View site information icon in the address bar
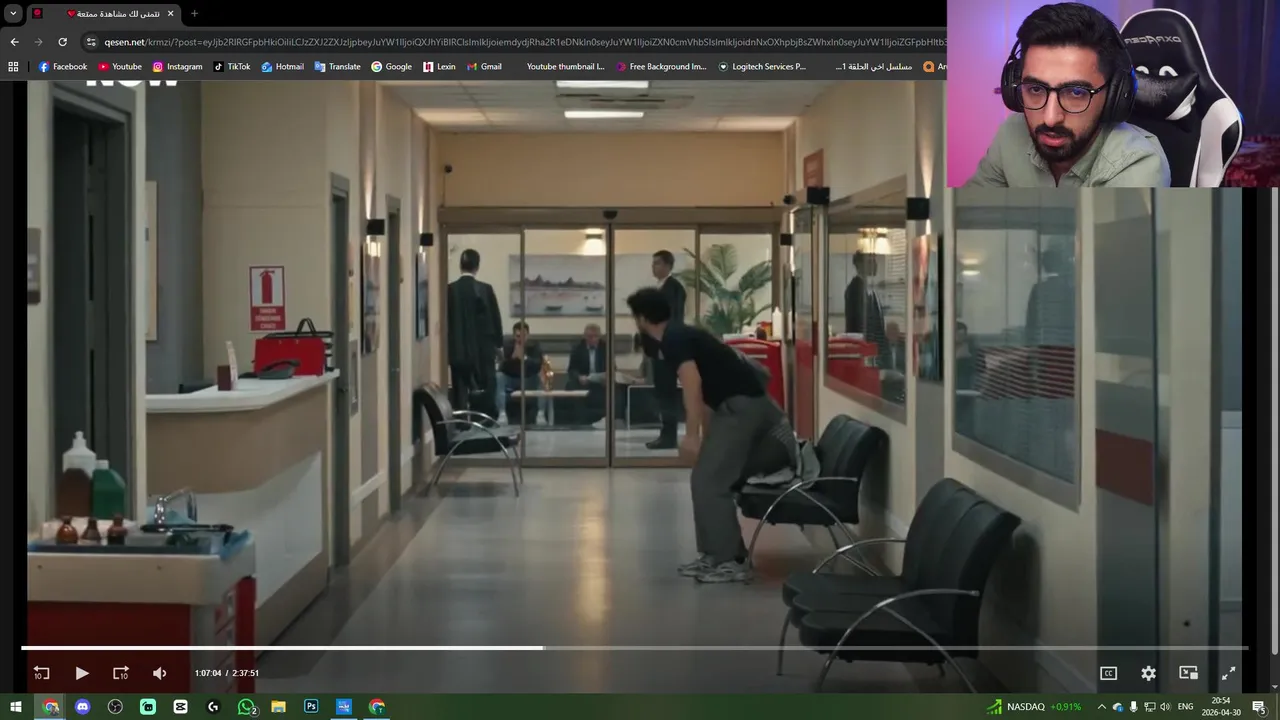This screenshot has height=720, width=1280. tap(91, 42)
